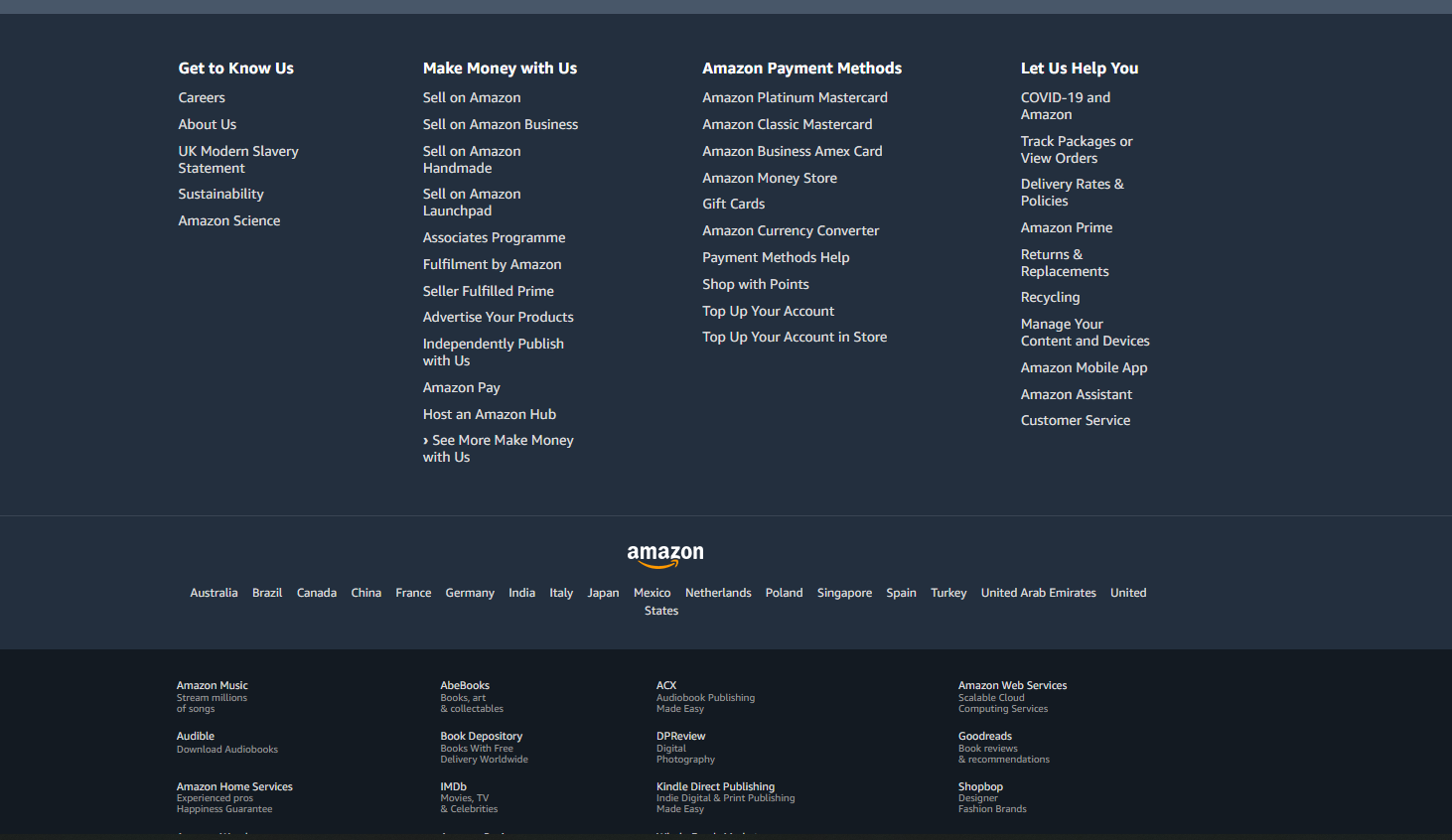Select United Arab Emirates site
The height and width of the screenshot is (840, 1452).
coord(1039,593)
